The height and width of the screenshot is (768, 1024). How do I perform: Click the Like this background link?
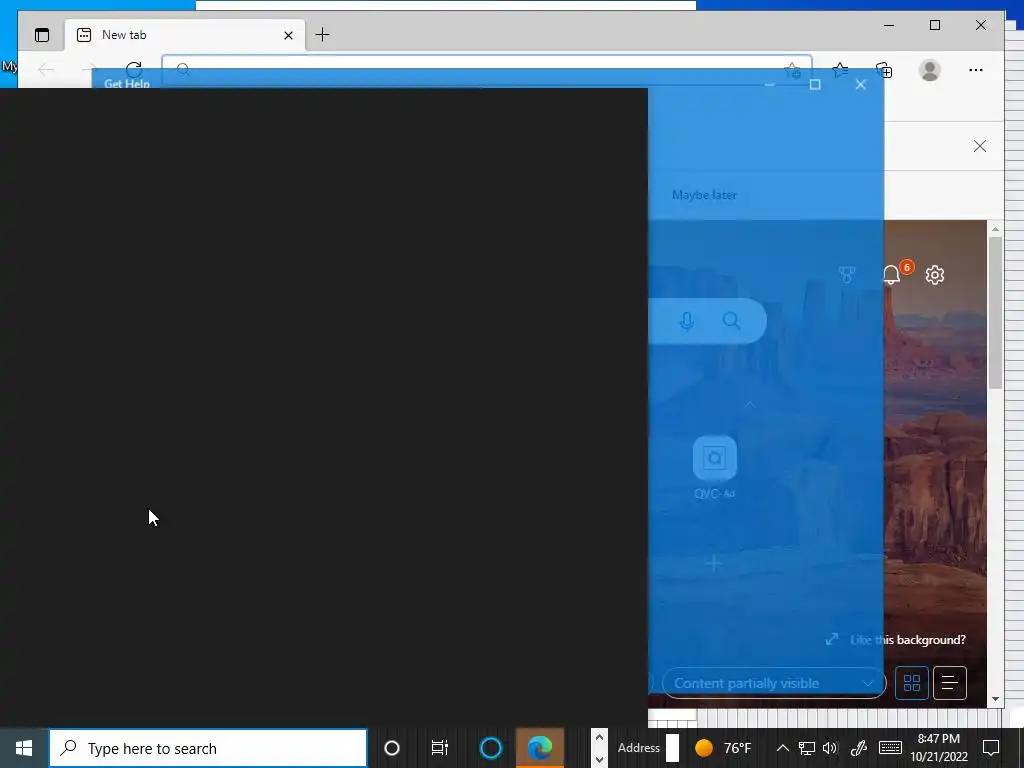point(908,640)
